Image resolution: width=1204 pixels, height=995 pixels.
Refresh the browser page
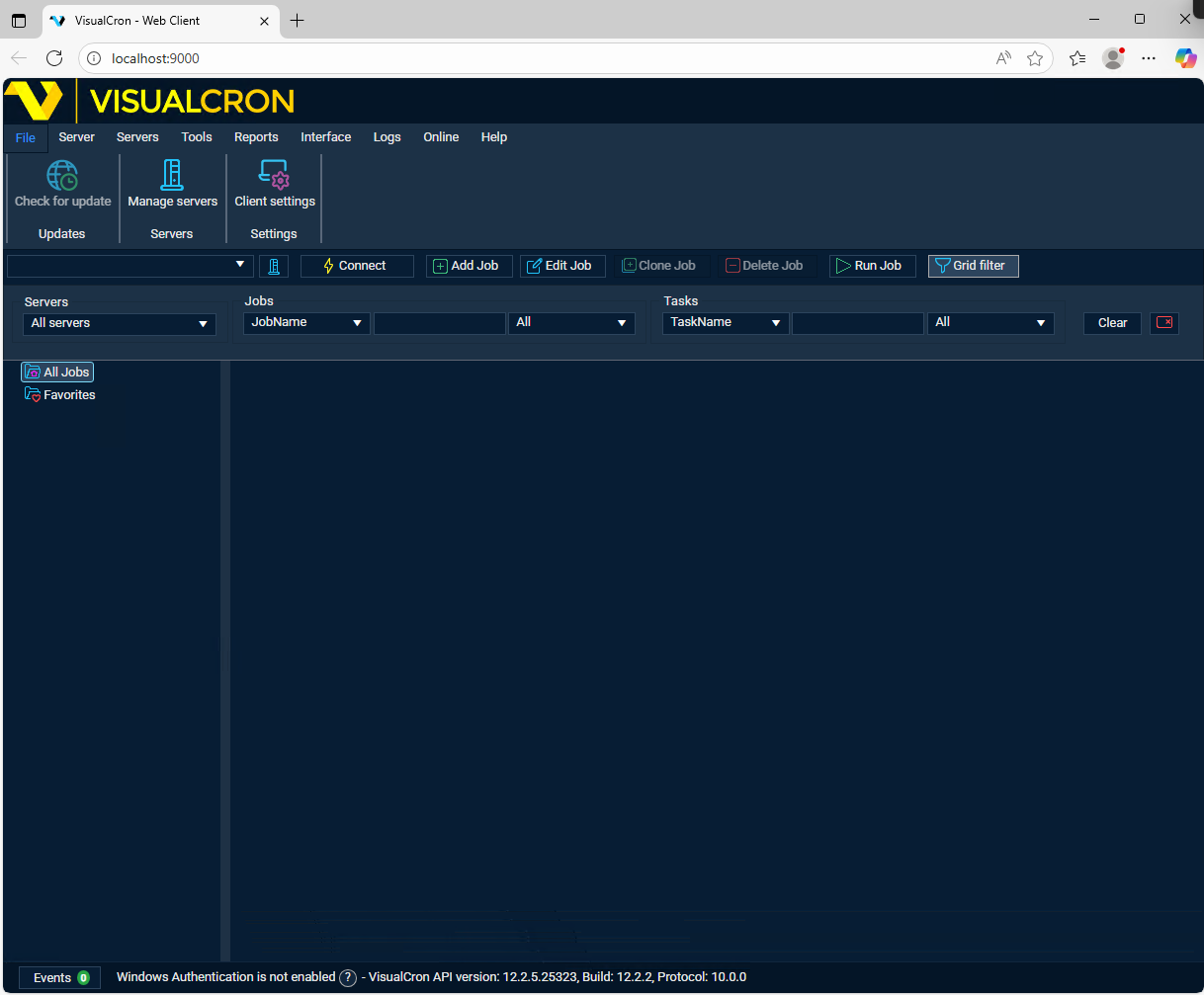pyautogui.click(x=54, y=58)
